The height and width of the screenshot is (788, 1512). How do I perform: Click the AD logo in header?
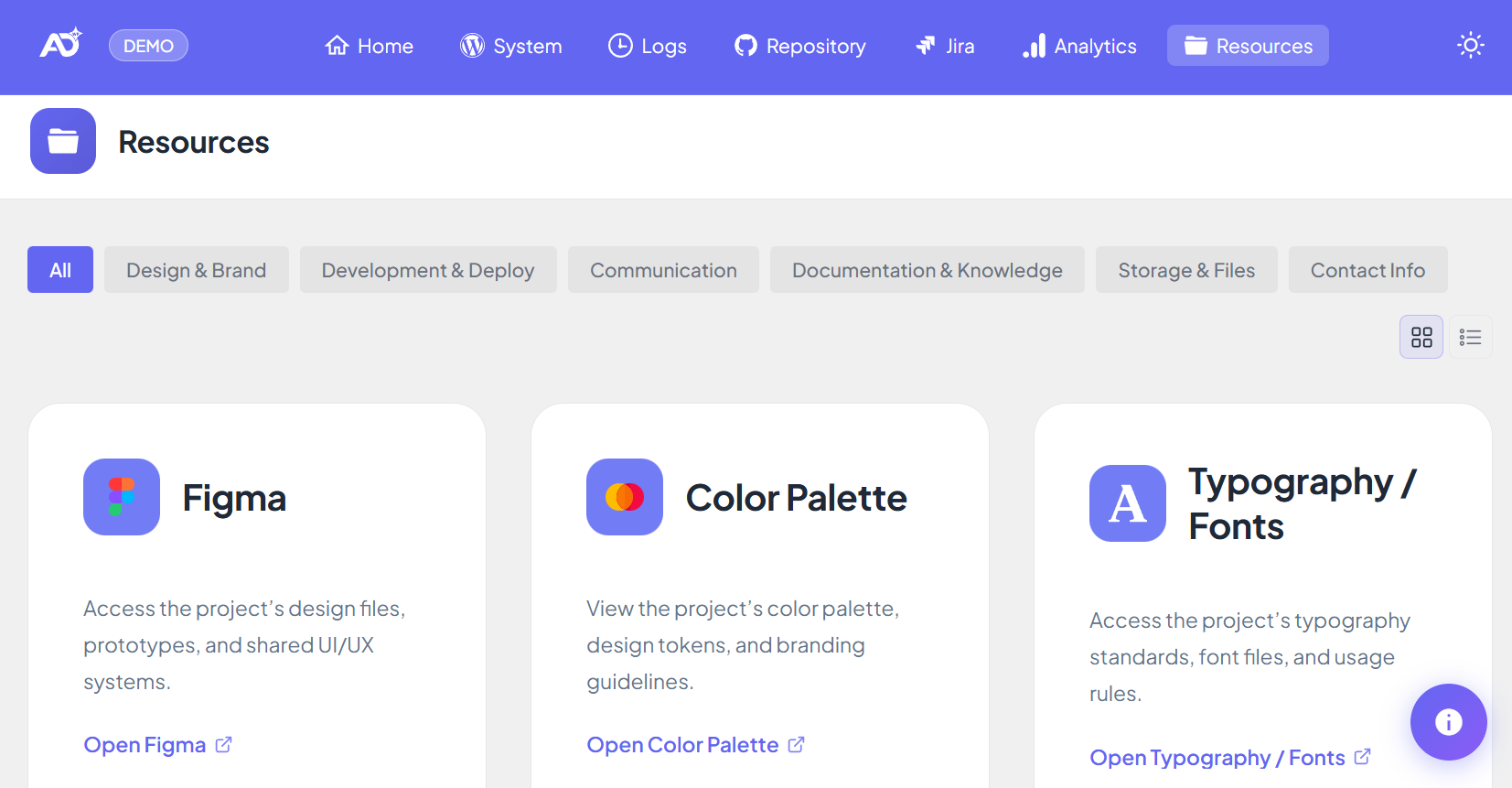(60, 44)
